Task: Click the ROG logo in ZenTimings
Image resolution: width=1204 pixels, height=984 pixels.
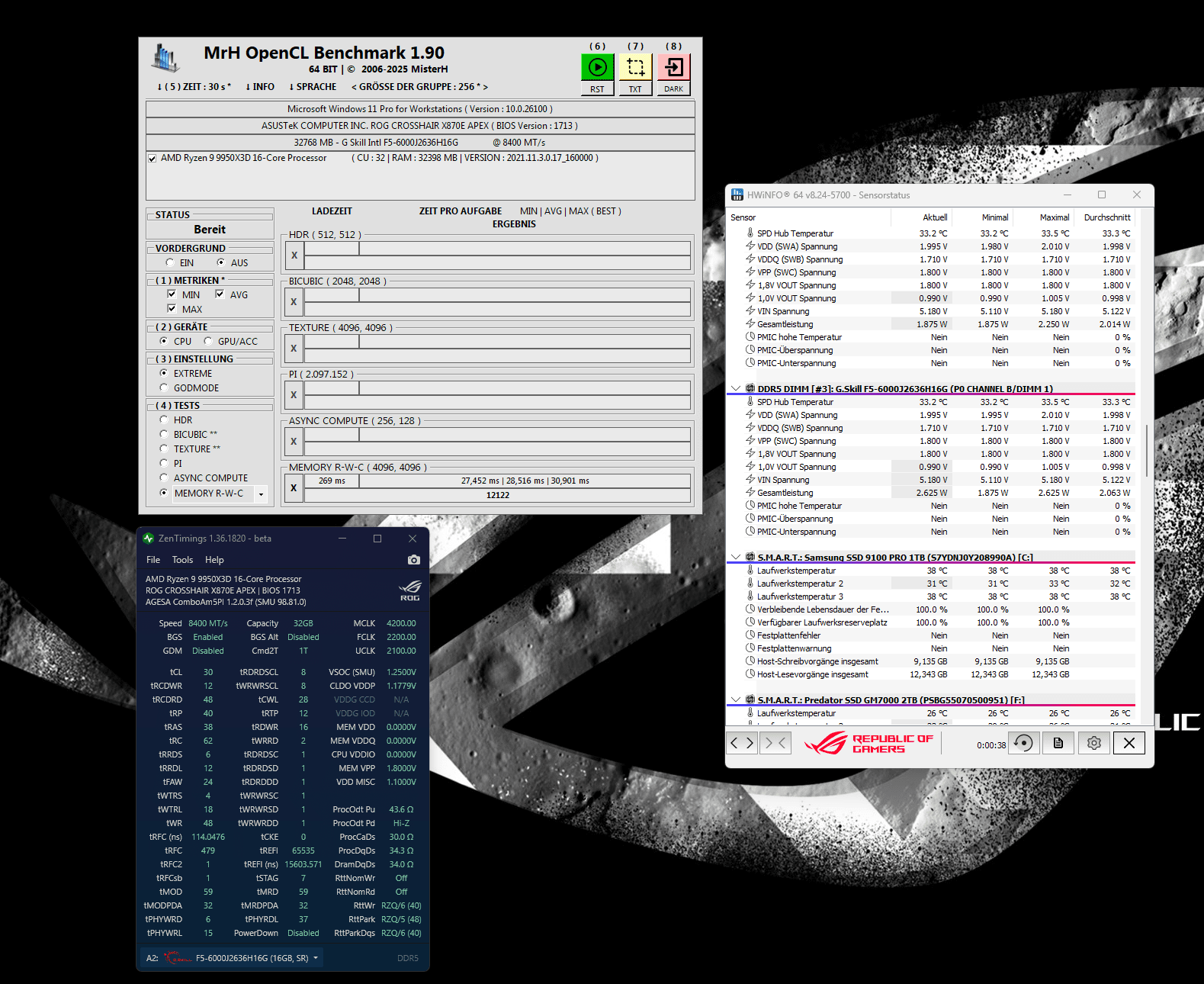Action: [x=410, y=590]
